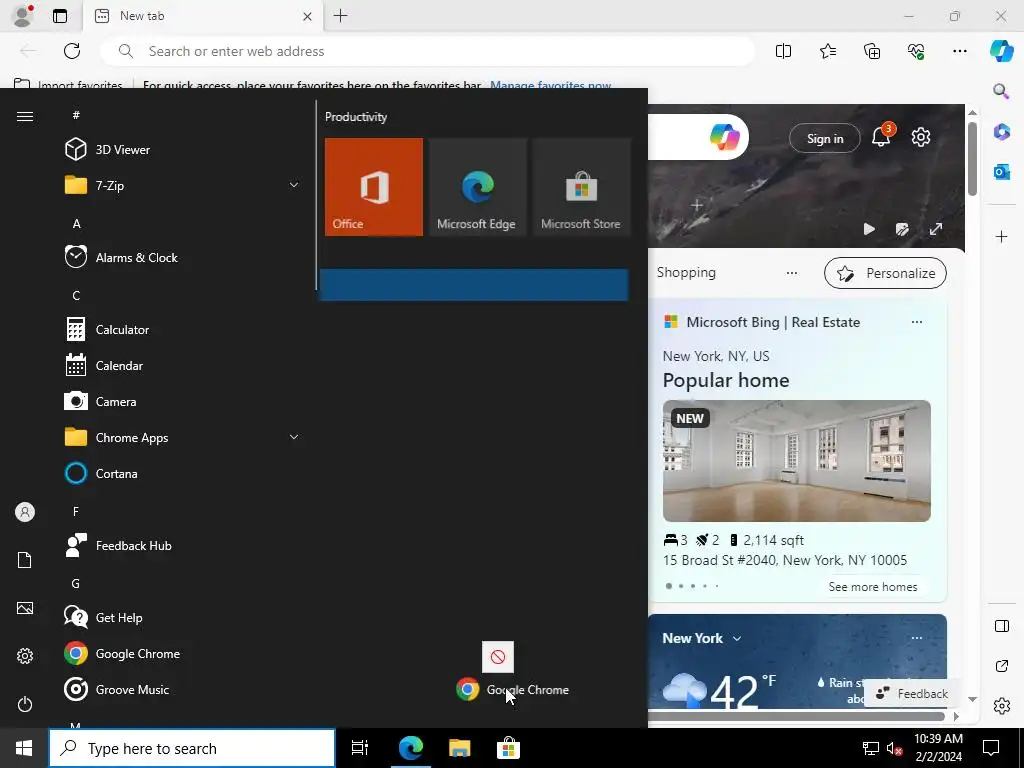Jump to letter G section header
1024x768 pixels.
tap(76, 583)
